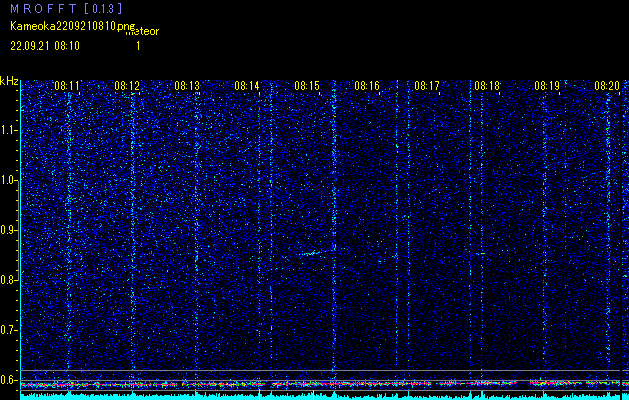Click the MROFFT [0.1.3] title text
The height and width of the screenshot is (400, 629).
66,9
